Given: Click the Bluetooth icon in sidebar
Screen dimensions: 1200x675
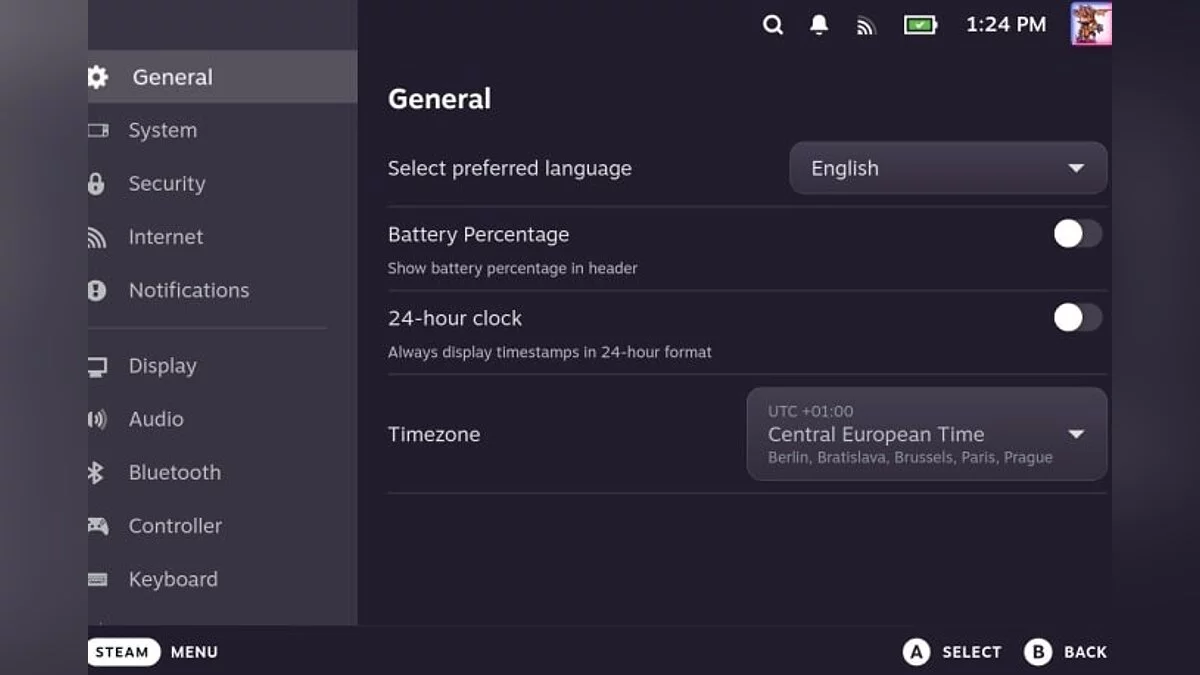Looking at the screenshot, I should coord(96,472).
